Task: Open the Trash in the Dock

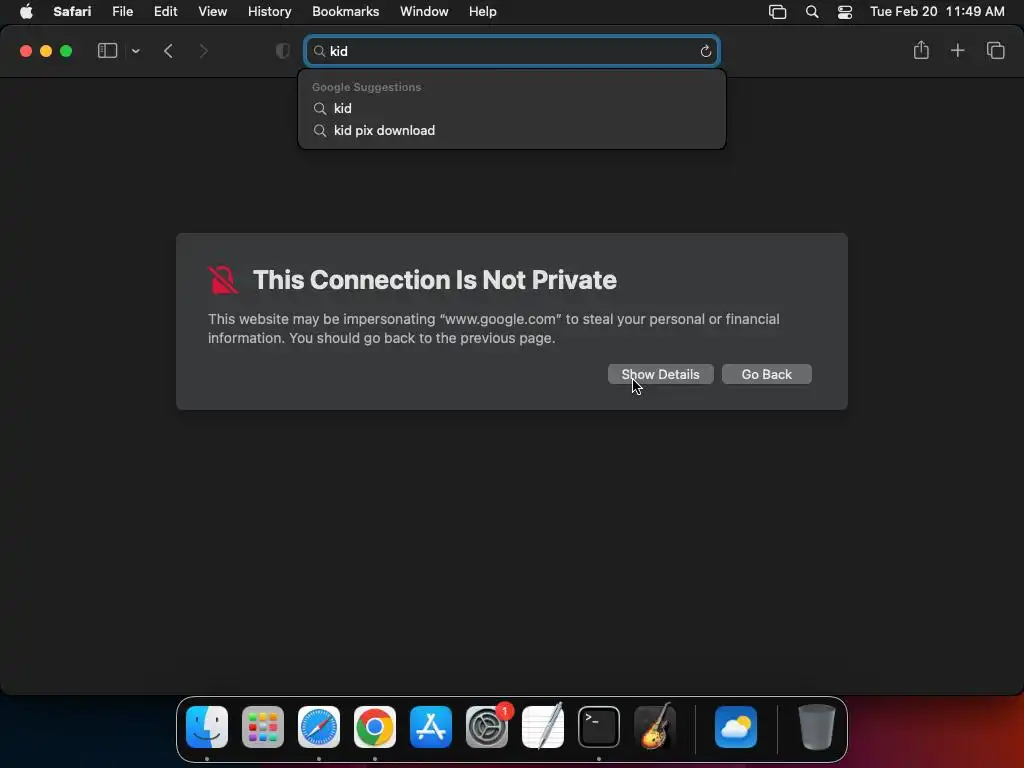Action: coord(816,727)
